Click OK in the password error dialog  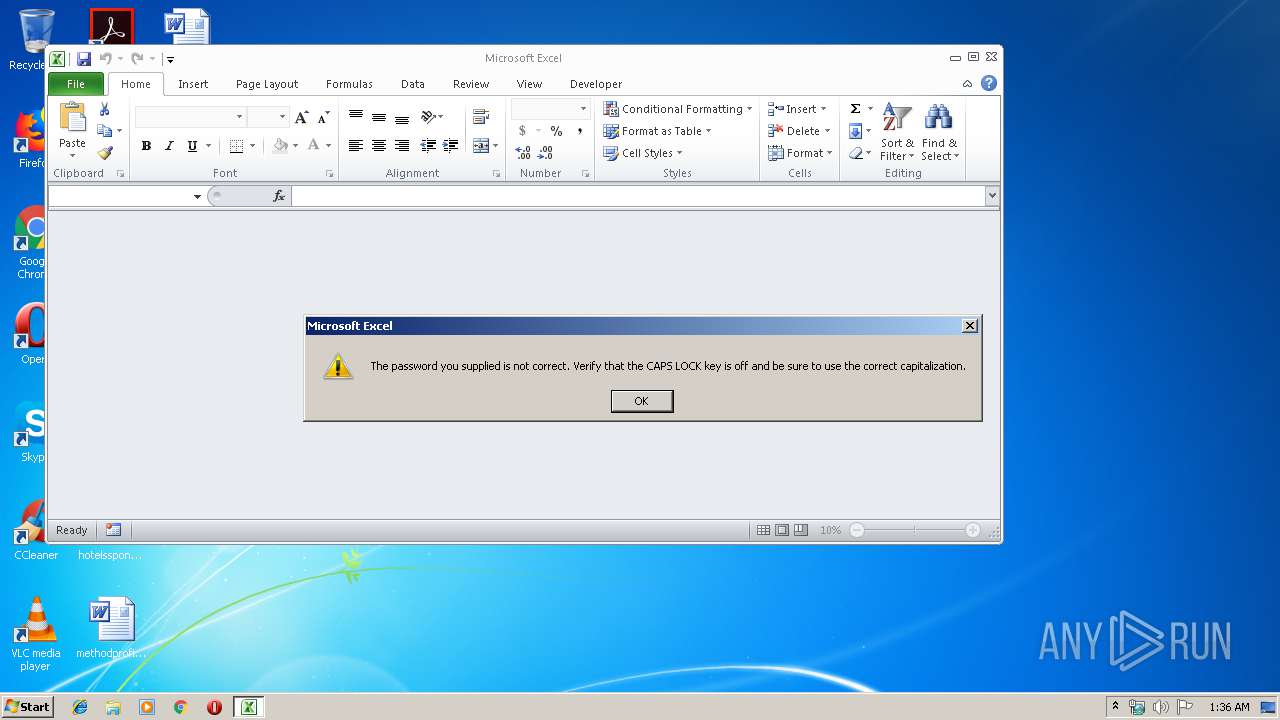pyautogui.click(x=642, y=401)
